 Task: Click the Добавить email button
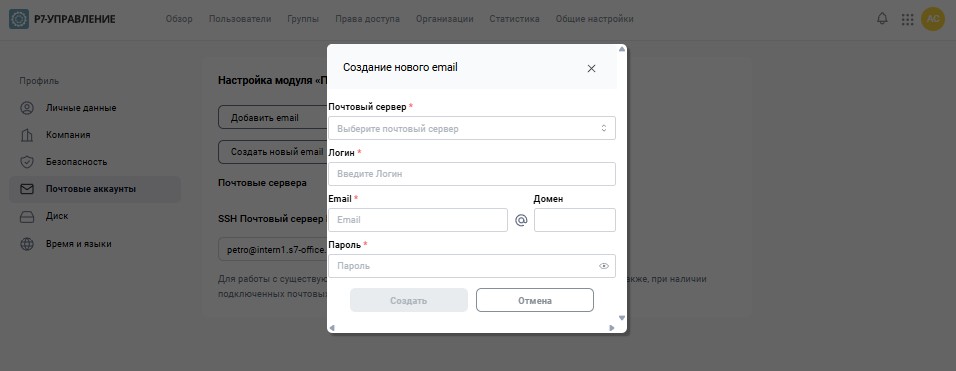point(273,118)
